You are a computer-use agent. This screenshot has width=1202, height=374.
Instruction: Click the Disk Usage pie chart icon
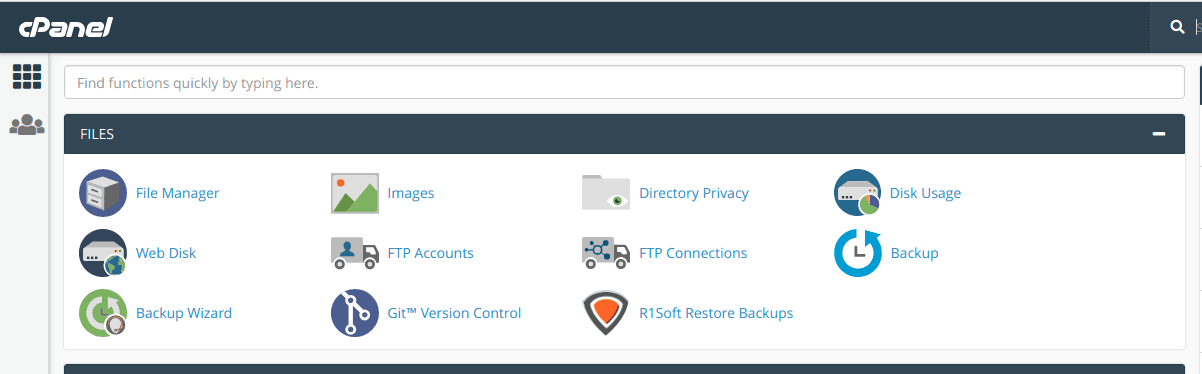(x=858, y=193)
